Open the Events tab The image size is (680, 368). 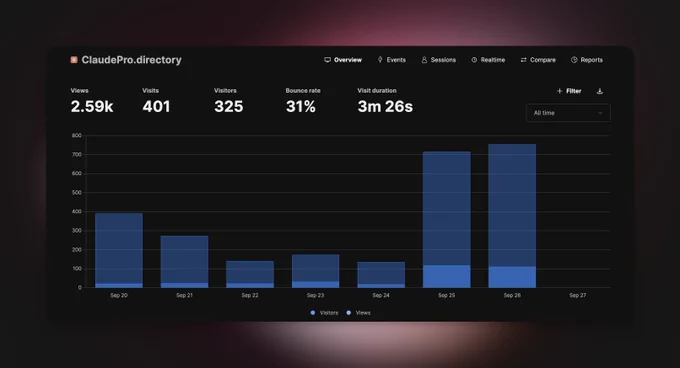pos(392,60)
